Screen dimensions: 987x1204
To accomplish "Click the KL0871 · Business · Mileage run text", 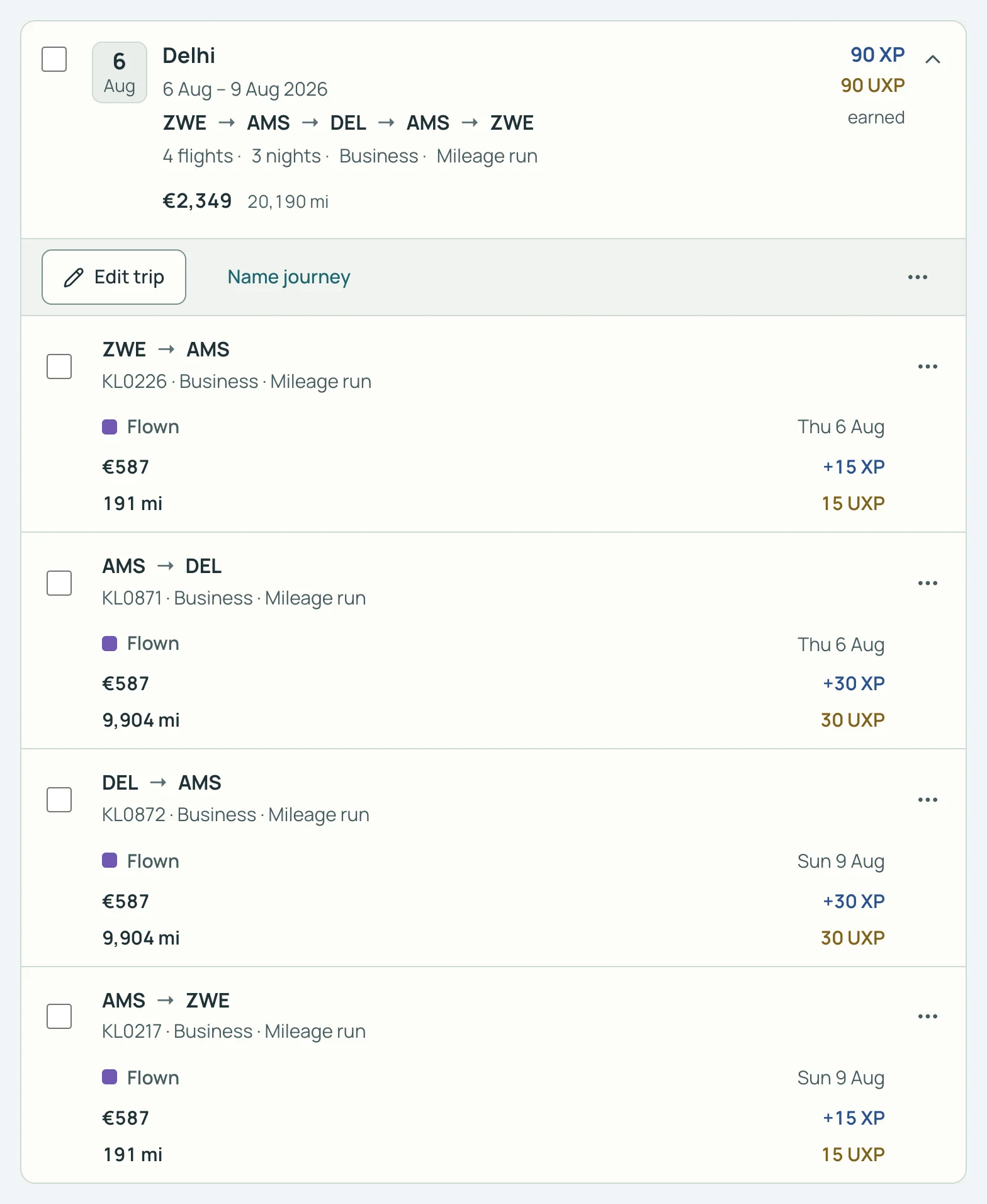I will (x=234, y=598).
